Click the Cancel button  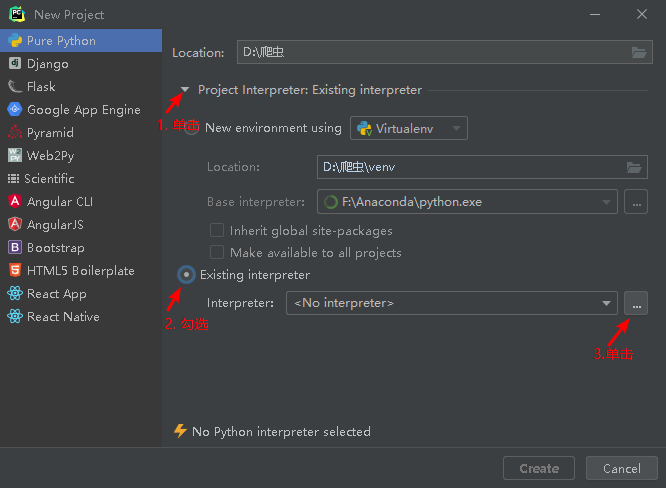coord(621,468)
